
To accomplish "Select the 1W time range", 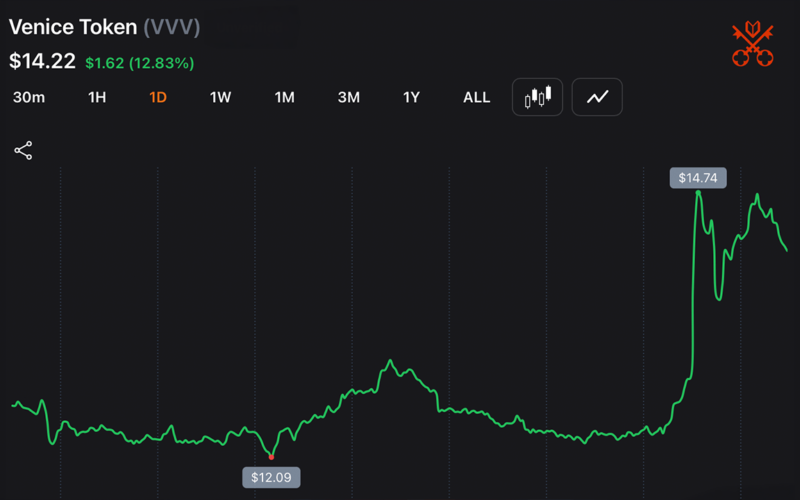I will pyautogui.click(x=220, y=97).
